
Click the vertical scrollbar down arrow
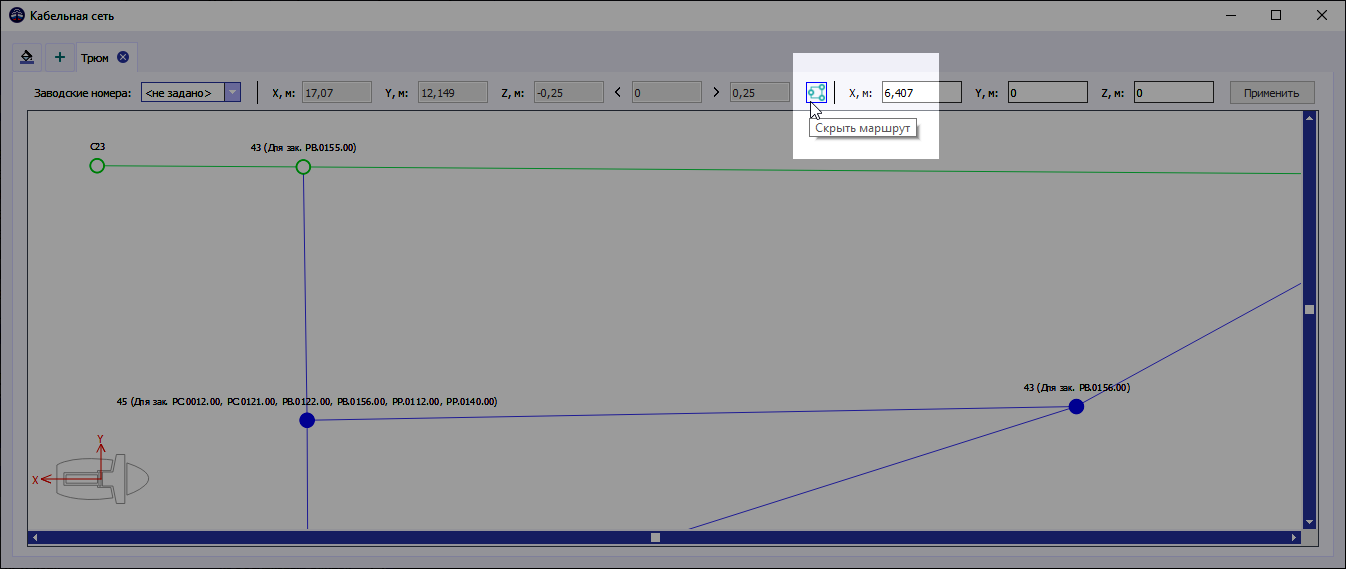[x=1309, y=522]
